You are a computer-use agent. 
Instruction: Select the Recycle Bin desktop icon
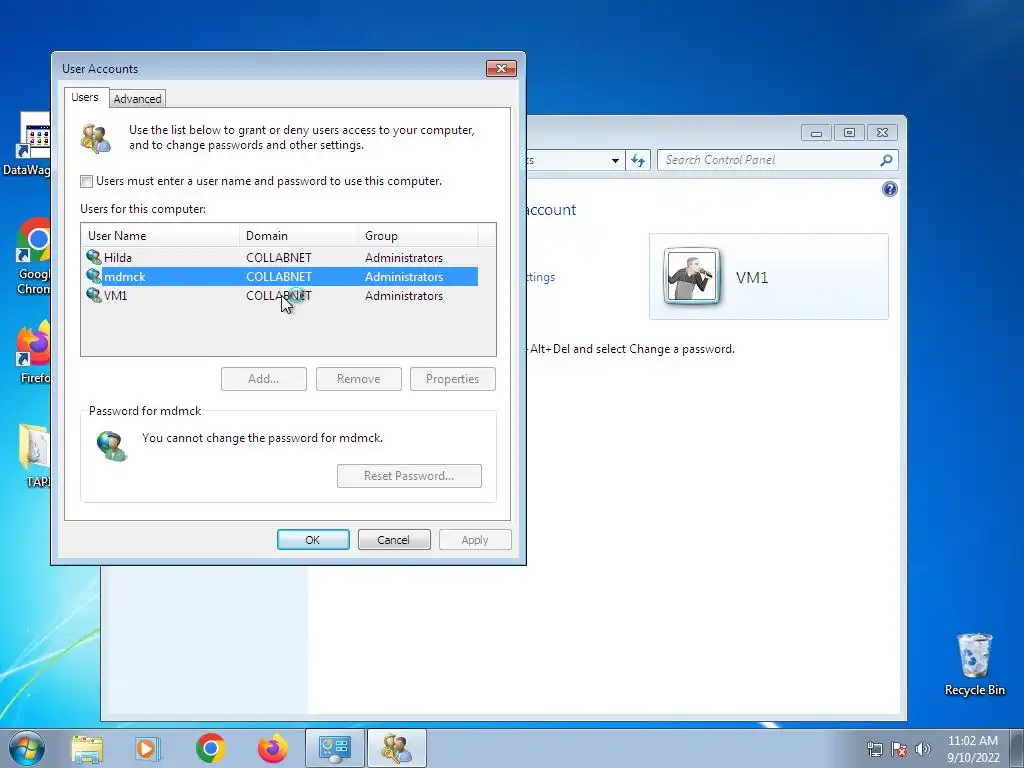click(x=974, y=664)
